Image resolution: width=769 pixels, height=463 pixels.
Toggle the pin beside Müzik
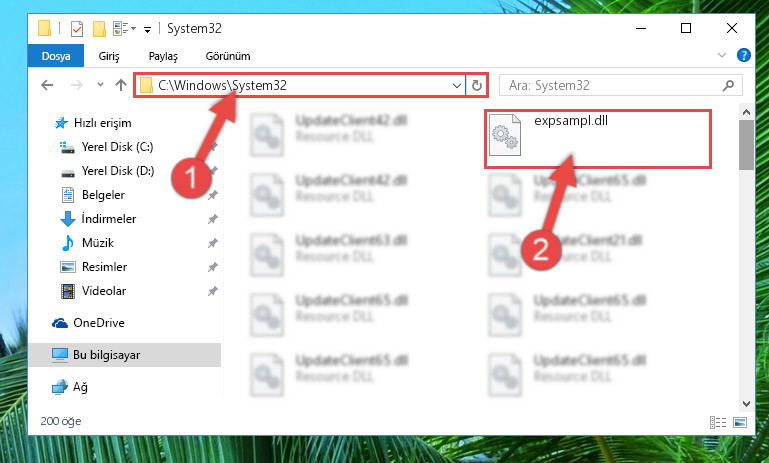coord(212,243)
